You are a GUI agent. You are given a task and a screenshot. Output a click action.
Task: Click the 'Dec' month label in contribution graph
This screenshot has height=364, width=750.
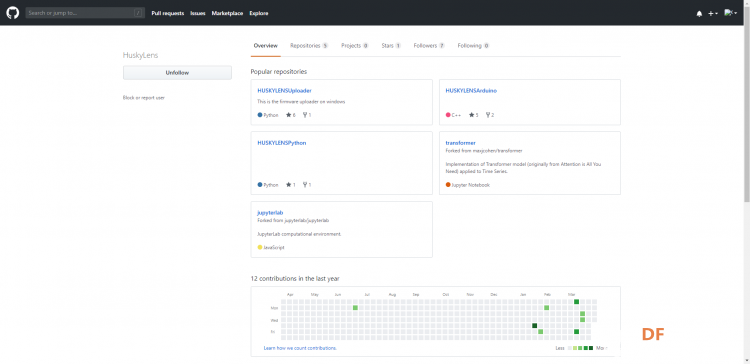click(494, 295)
